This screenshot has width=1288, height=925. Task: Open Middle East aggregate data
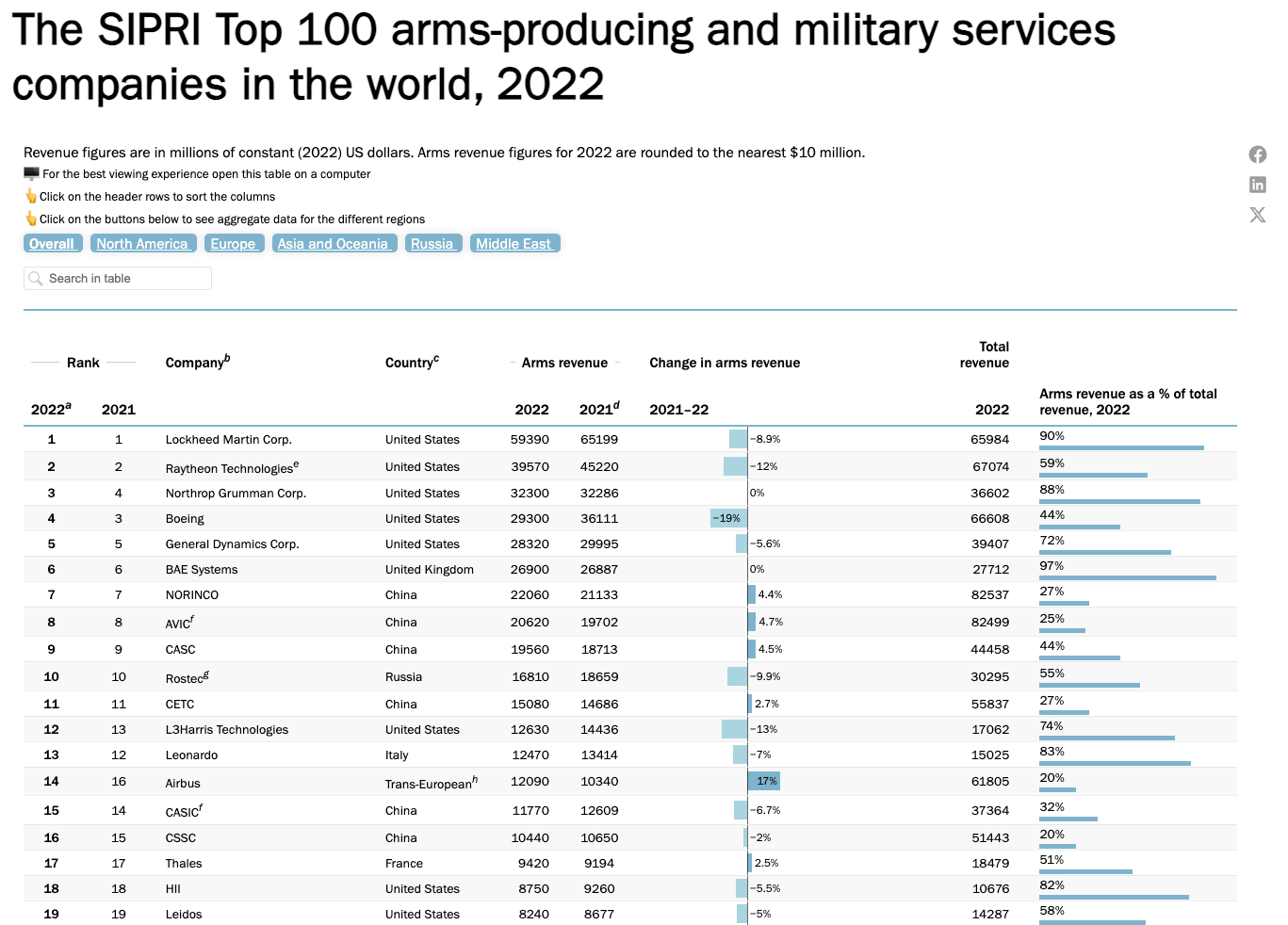pos(514,243)
